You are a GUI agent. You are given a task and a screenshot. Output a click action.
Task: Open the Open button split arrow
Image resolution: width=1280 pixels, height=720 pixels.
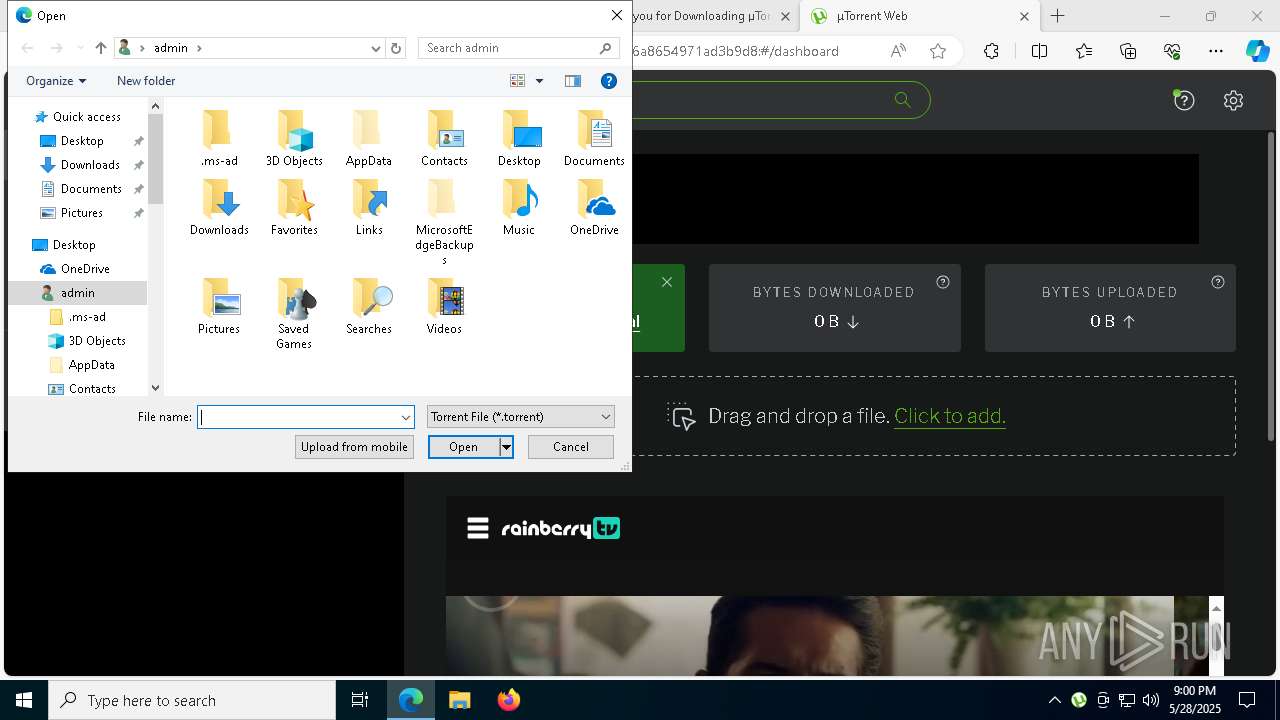pyautogui.click(x=507, y=447)
